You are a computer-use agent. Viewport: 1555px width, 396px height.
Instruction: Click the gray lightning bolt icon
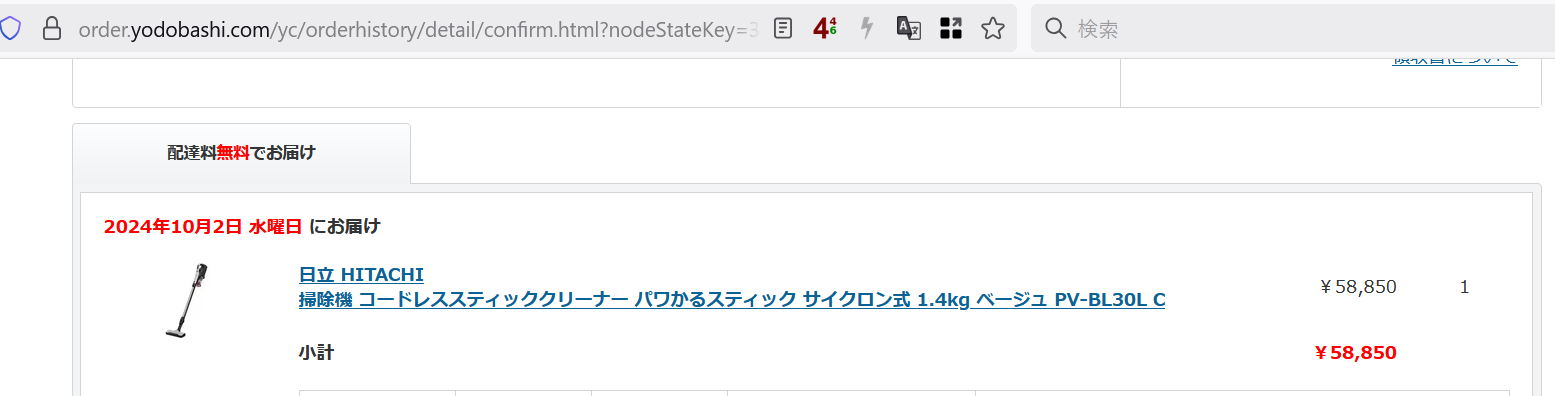pos(867,28)
